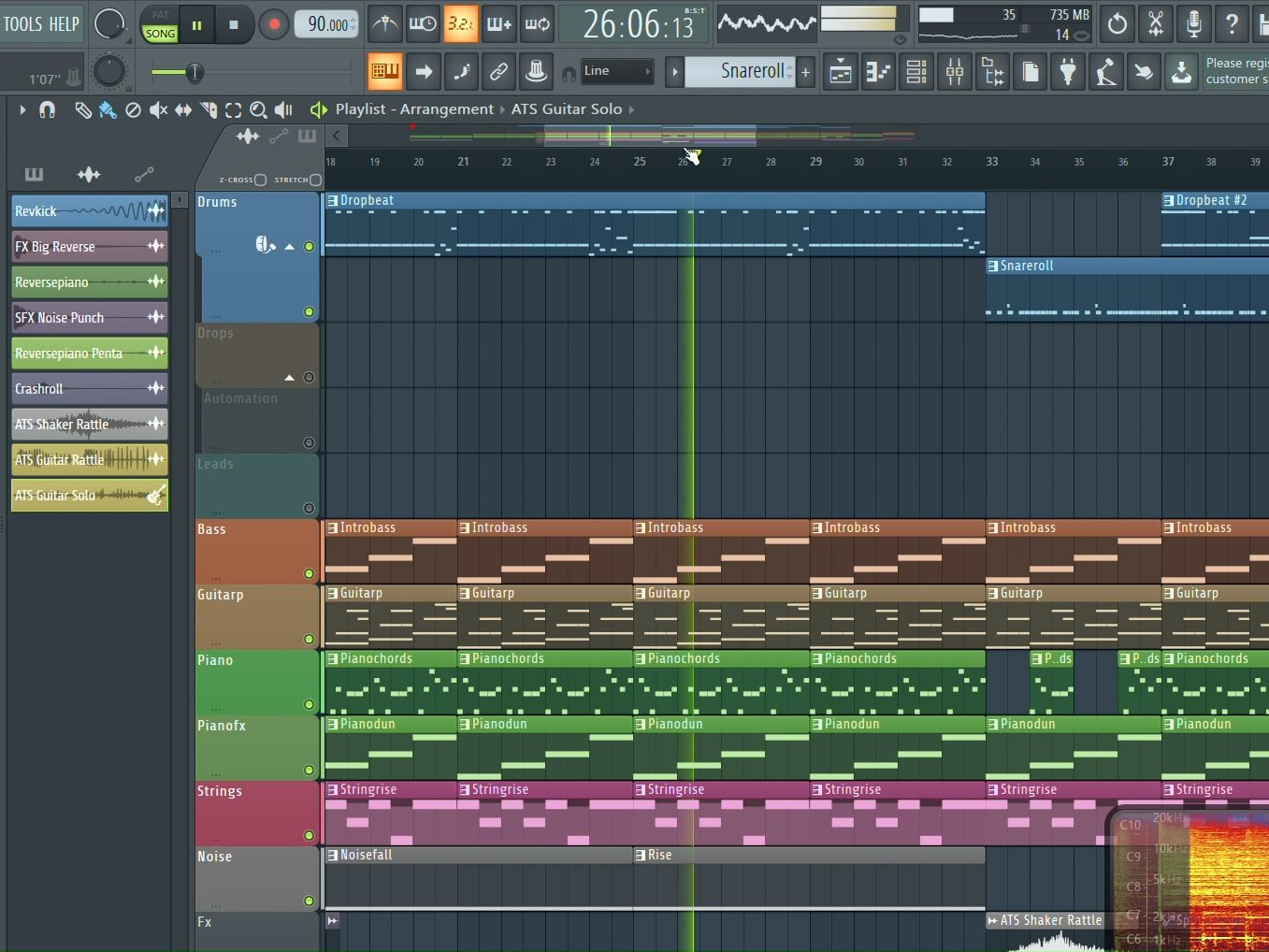Click the content library download icon

(1181, 72)
